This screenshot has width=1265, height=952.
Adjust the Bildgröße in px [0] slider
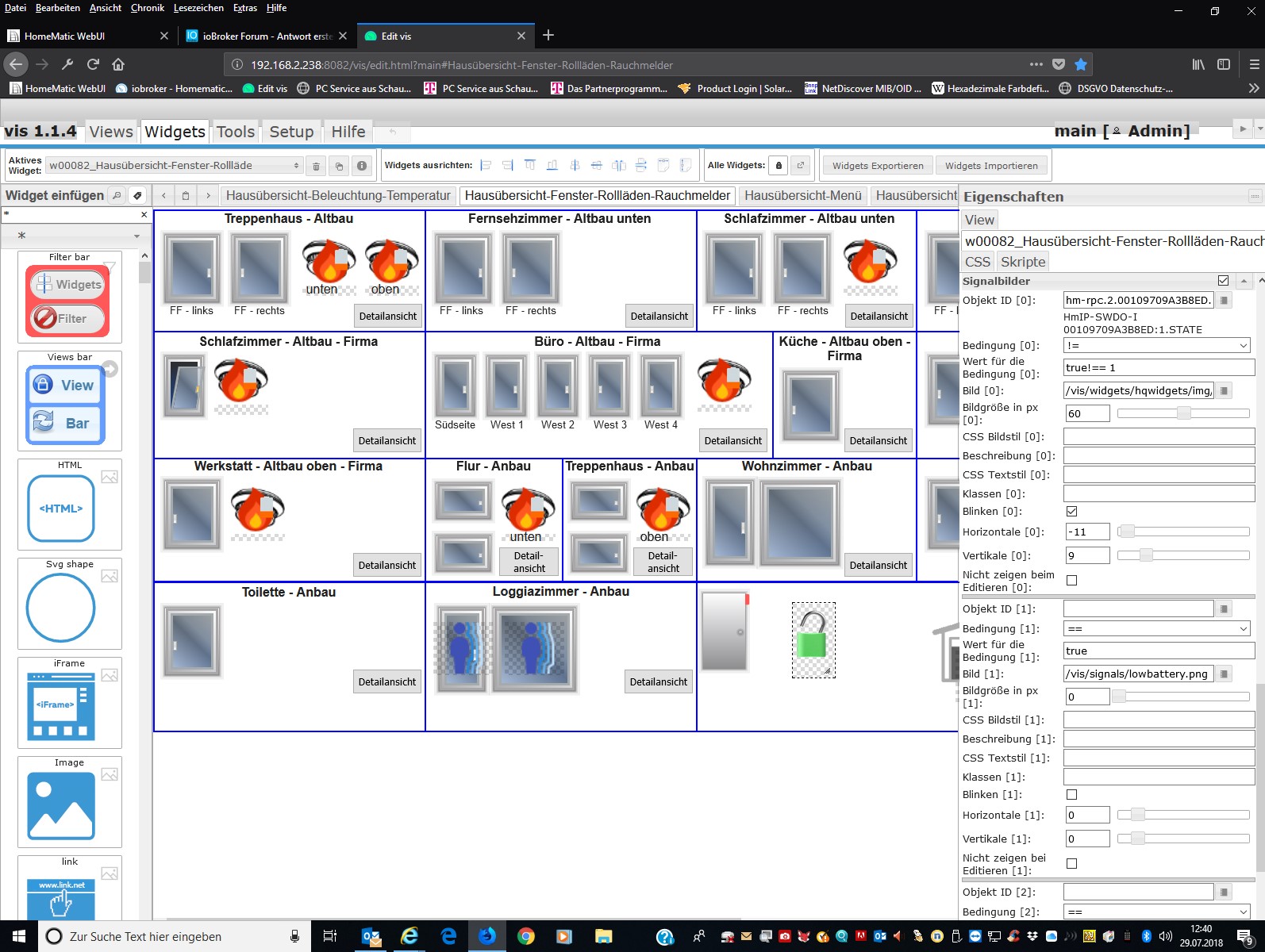pos(1183,413)
